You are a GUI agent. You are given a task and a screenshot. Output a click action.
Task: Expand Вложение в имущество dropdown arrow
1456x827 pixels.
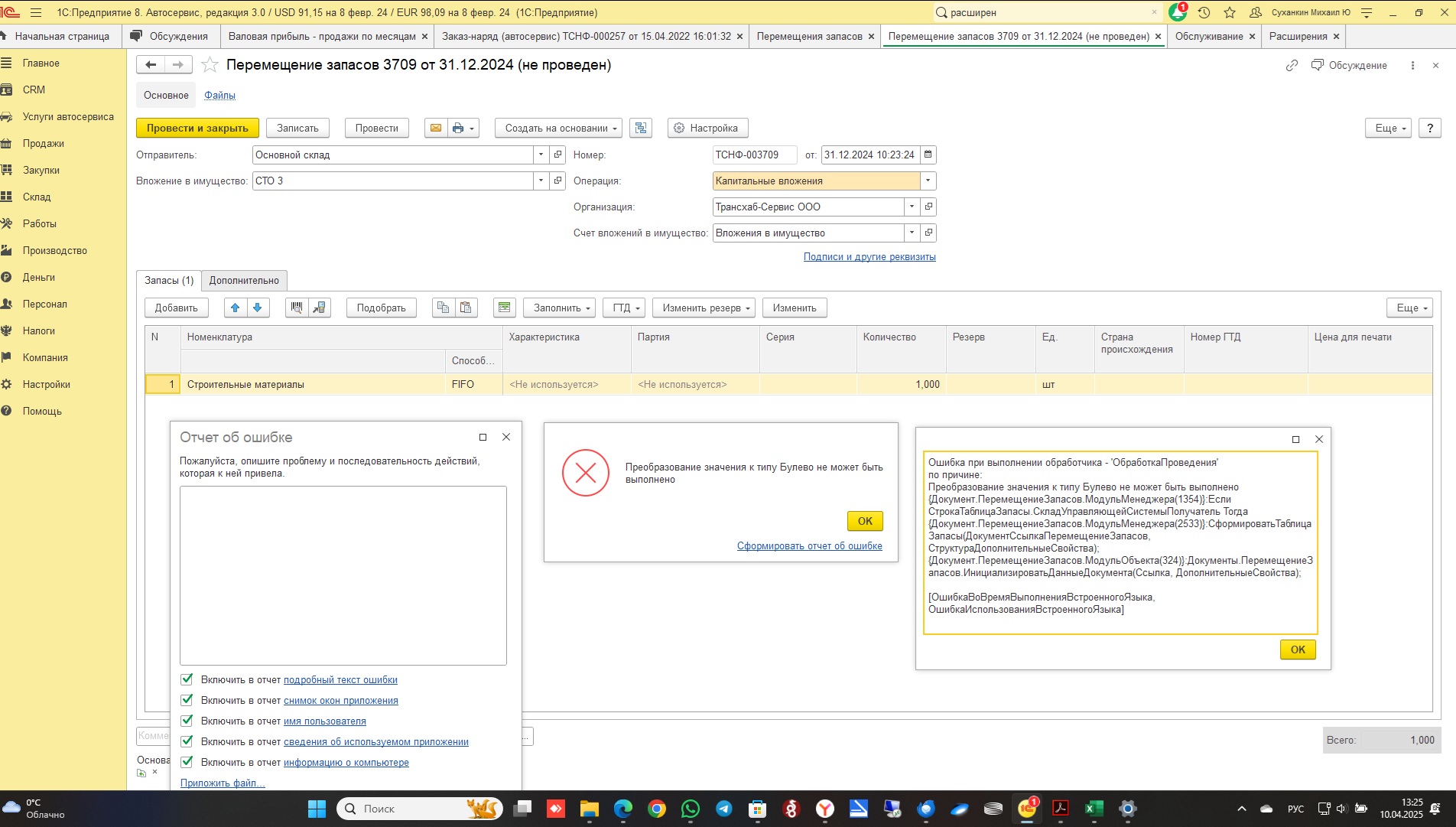coord(541,181)
